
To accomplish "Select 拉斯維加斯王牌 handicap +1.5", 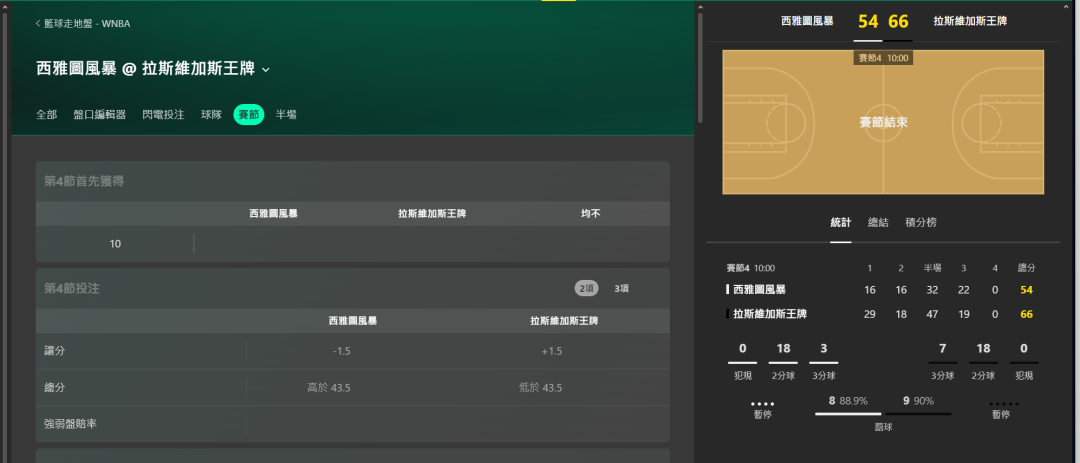I will [x=552, y=351].
